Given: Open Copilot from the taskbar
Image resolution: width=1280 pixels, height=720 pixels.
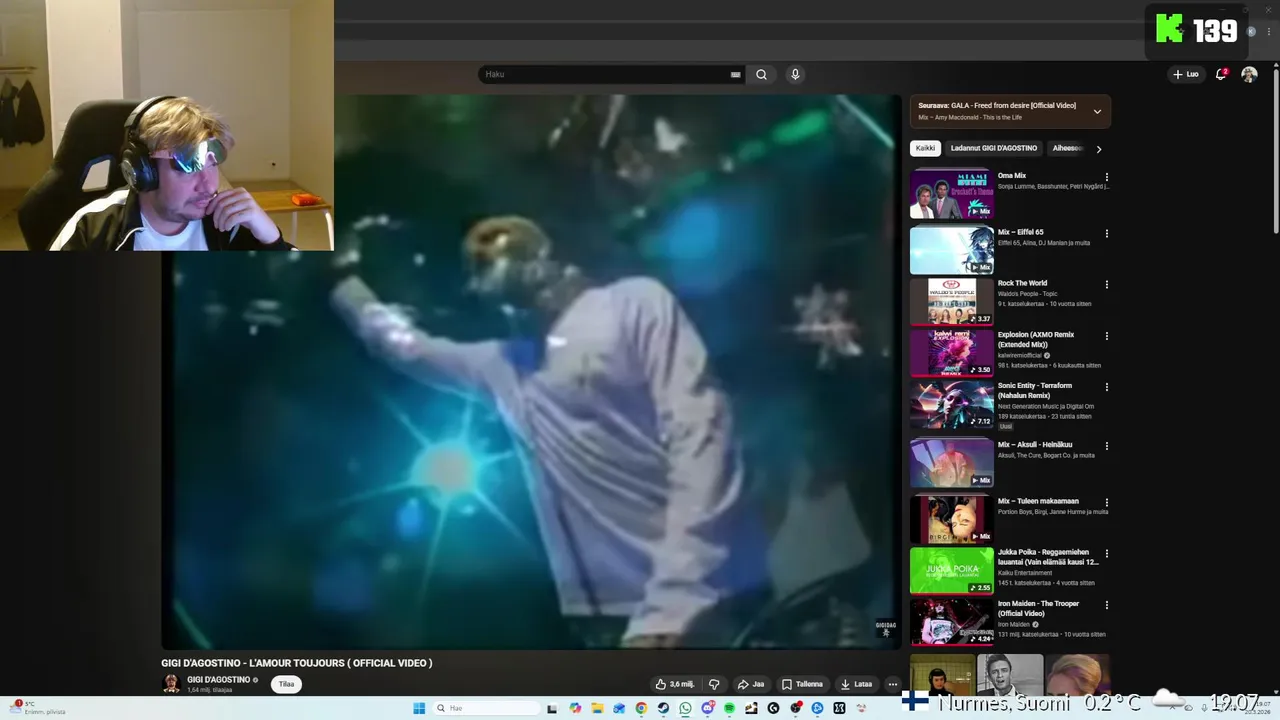Looking at the screenshot, I should (x=575, y=708).
